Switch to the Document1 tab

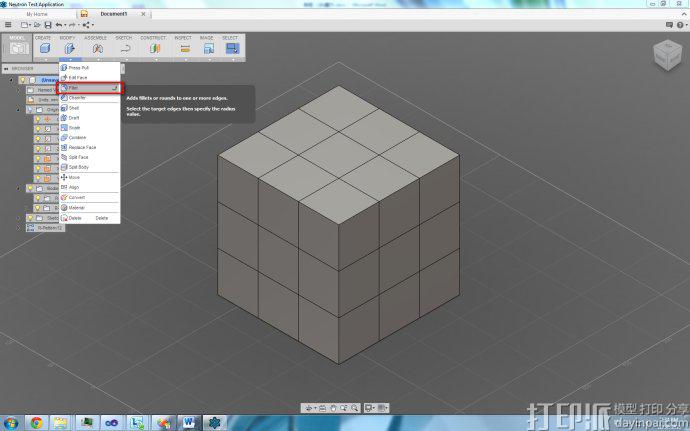[x=114, y=14]
